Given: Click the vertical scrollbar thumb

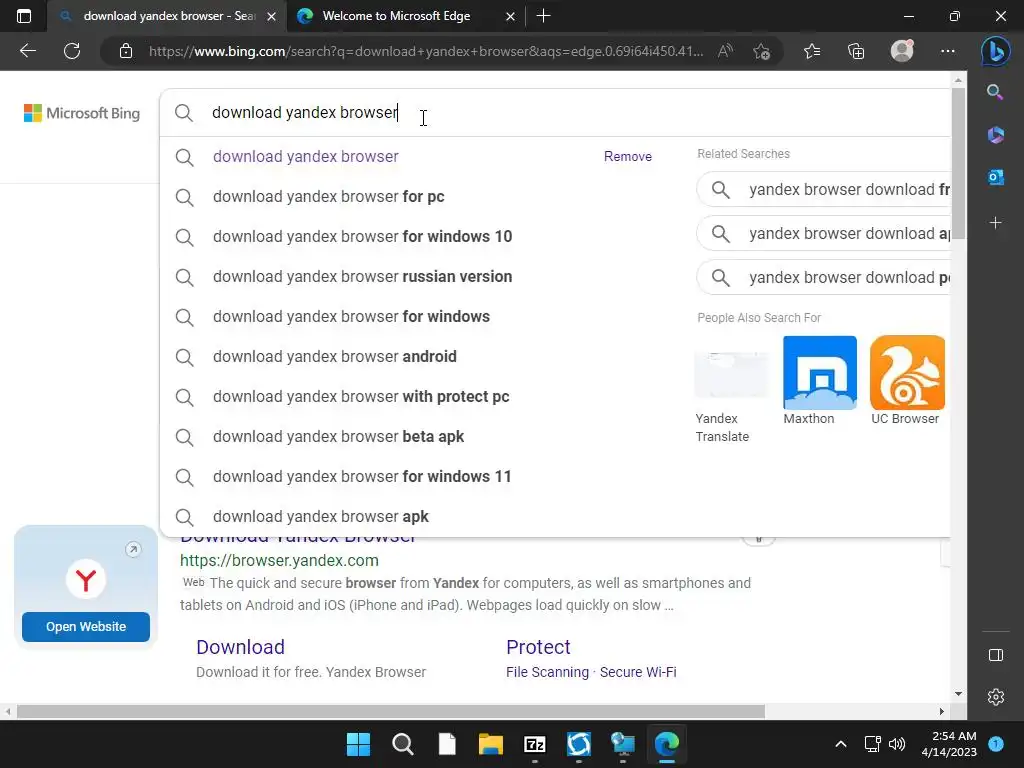Looking at the screenshot, I should point(958,163).
